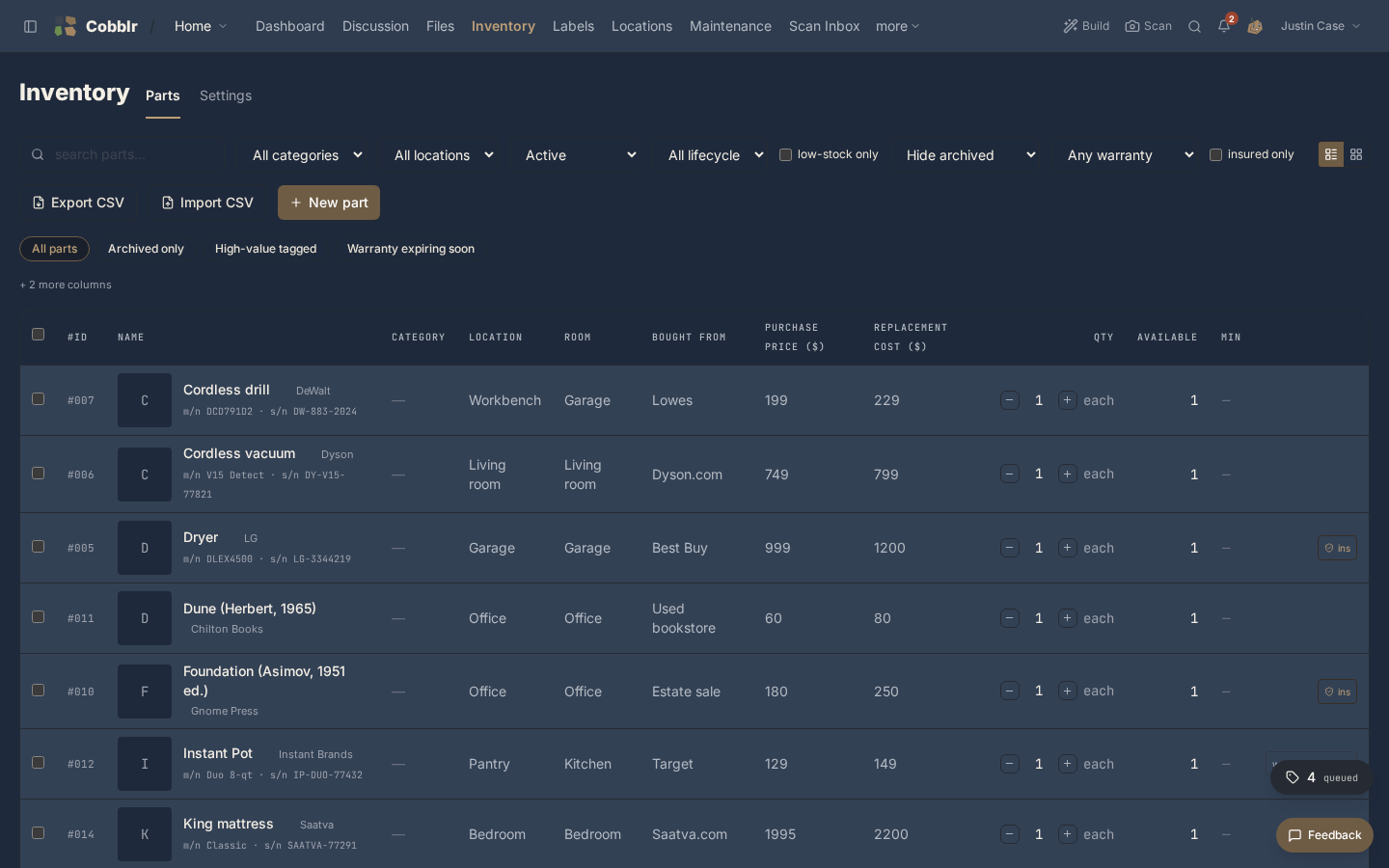Toggle the sidebar panel icon
The width and height of the screenshot is (1389, 868).
click(31, 26)
